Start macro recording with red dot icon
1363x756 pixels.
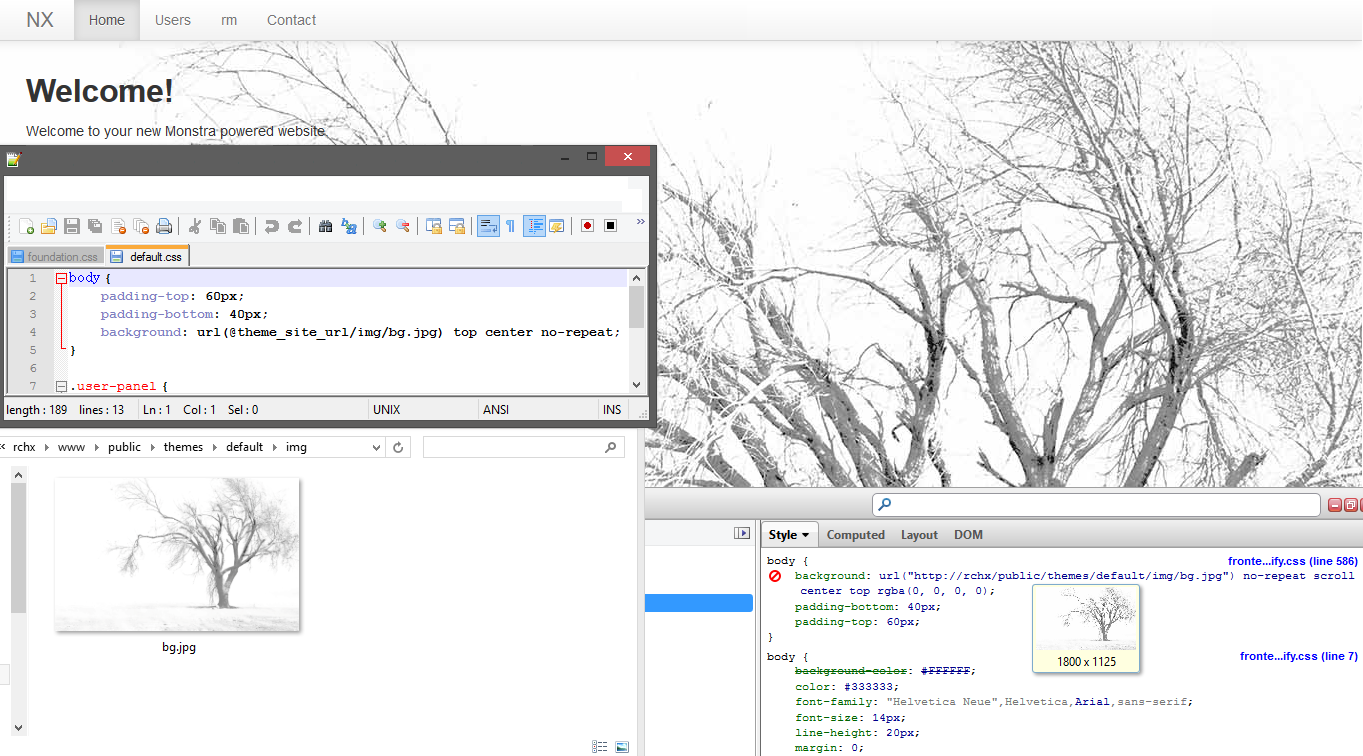click(x=587, y=226)
